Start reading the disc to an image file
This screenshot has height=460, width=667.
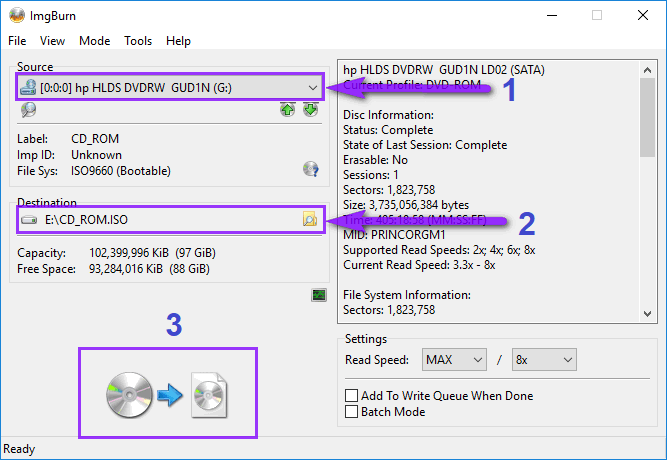tap(167, 394)
